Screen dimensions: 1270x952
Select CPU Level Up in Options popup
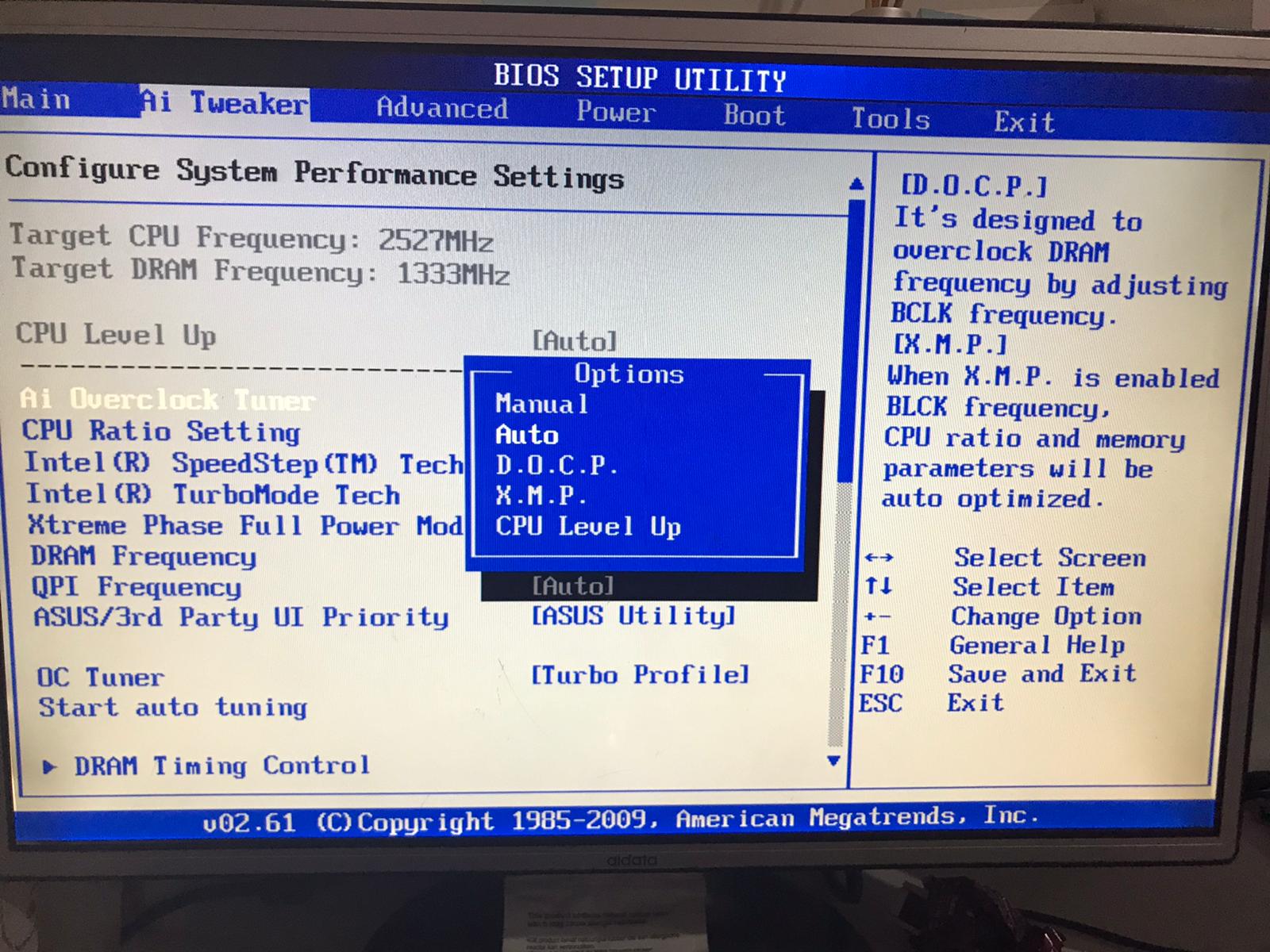(x=588, y=527)
